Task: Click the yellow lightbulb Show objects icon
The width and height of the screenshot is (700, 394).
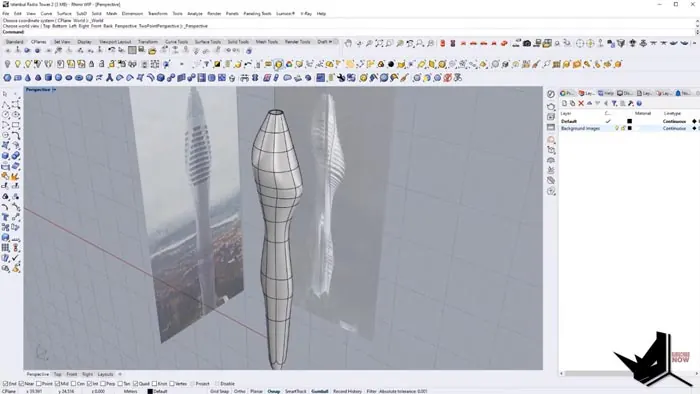Action: (x=17, y=64)
